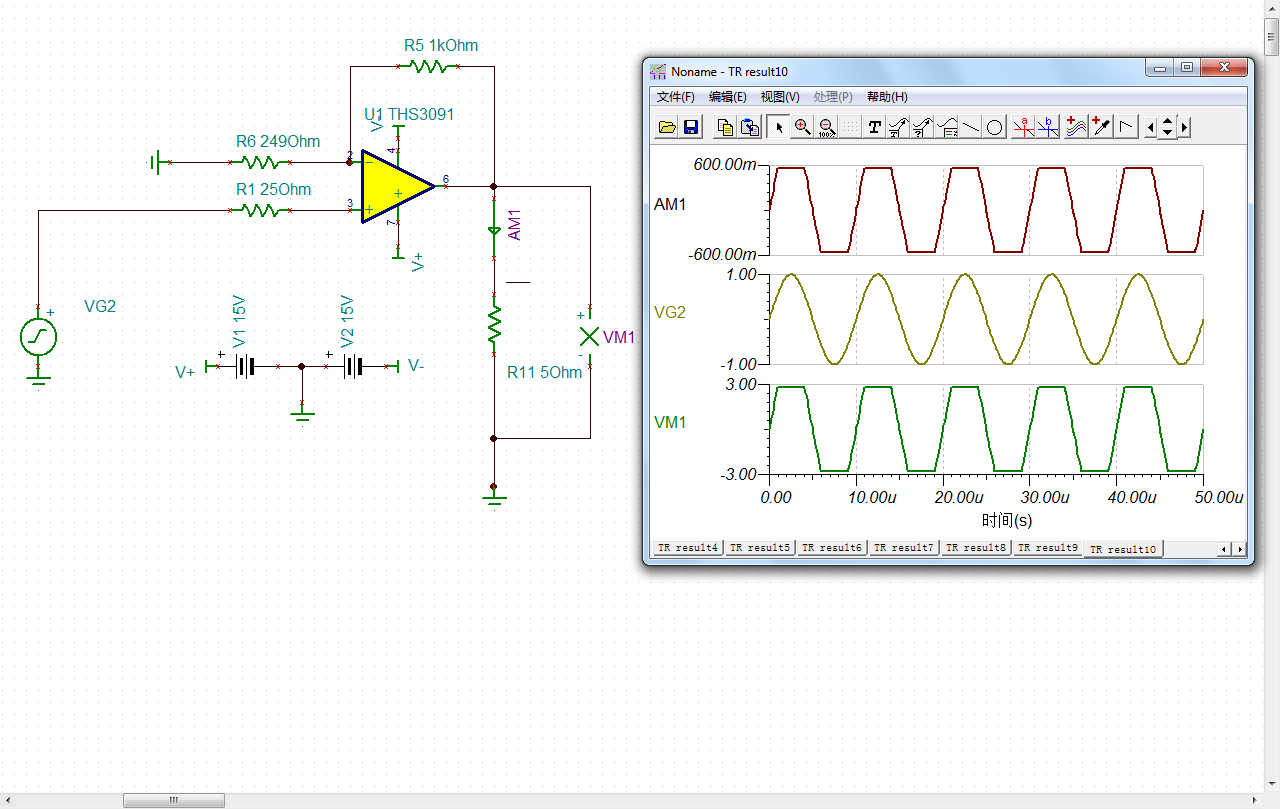Activate the zoom in magnifier tool
Viewport: 1280px width, 809px height.
tap(802, 127)
